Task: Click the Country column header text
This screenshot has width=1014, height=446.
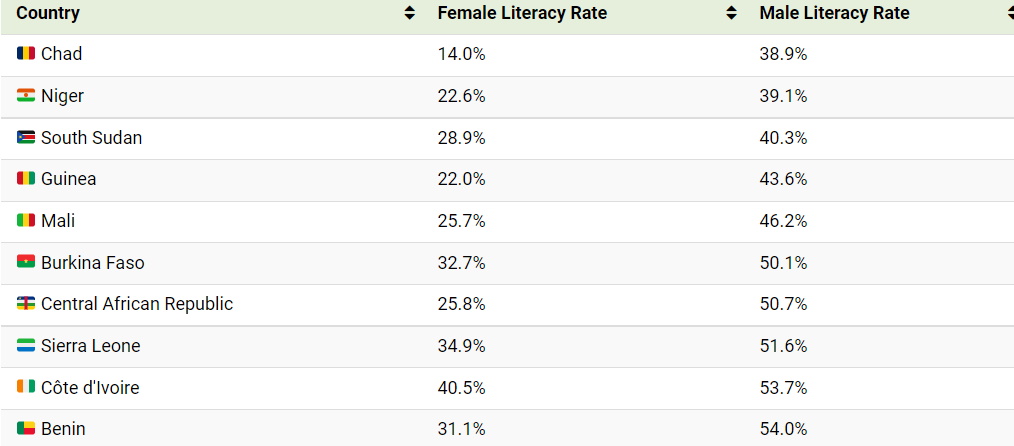Action: click(x=48, y=14)
